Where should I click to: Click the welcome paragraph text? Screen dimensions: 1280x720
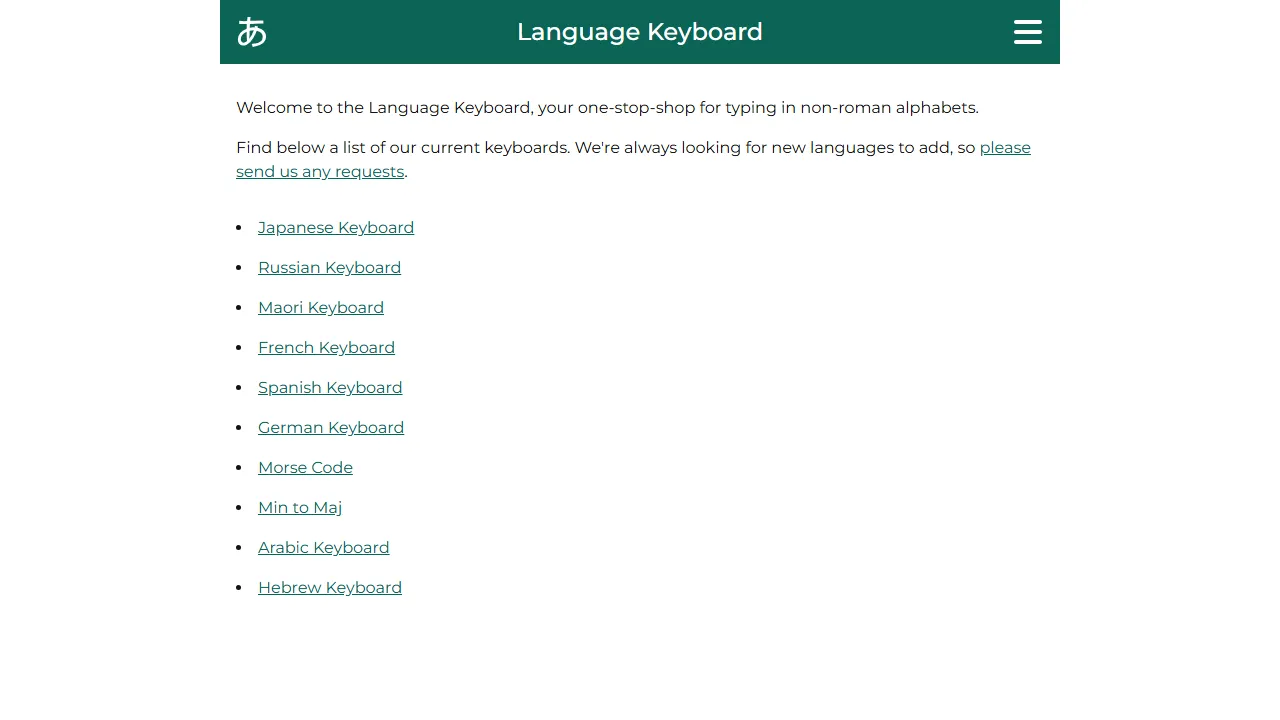click(607, 107)
